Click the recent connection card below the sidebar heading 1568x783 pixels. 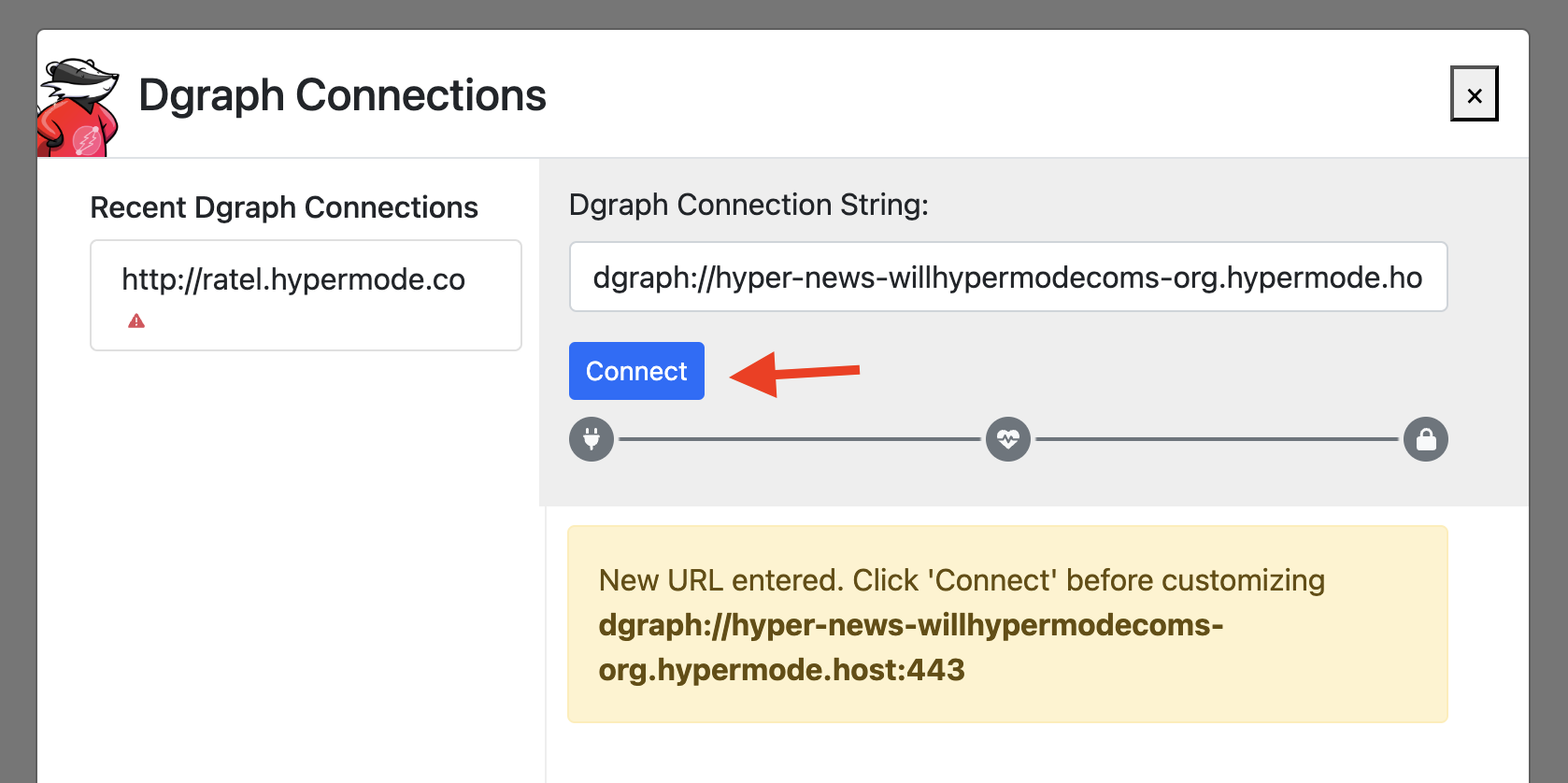pos(306,295)
